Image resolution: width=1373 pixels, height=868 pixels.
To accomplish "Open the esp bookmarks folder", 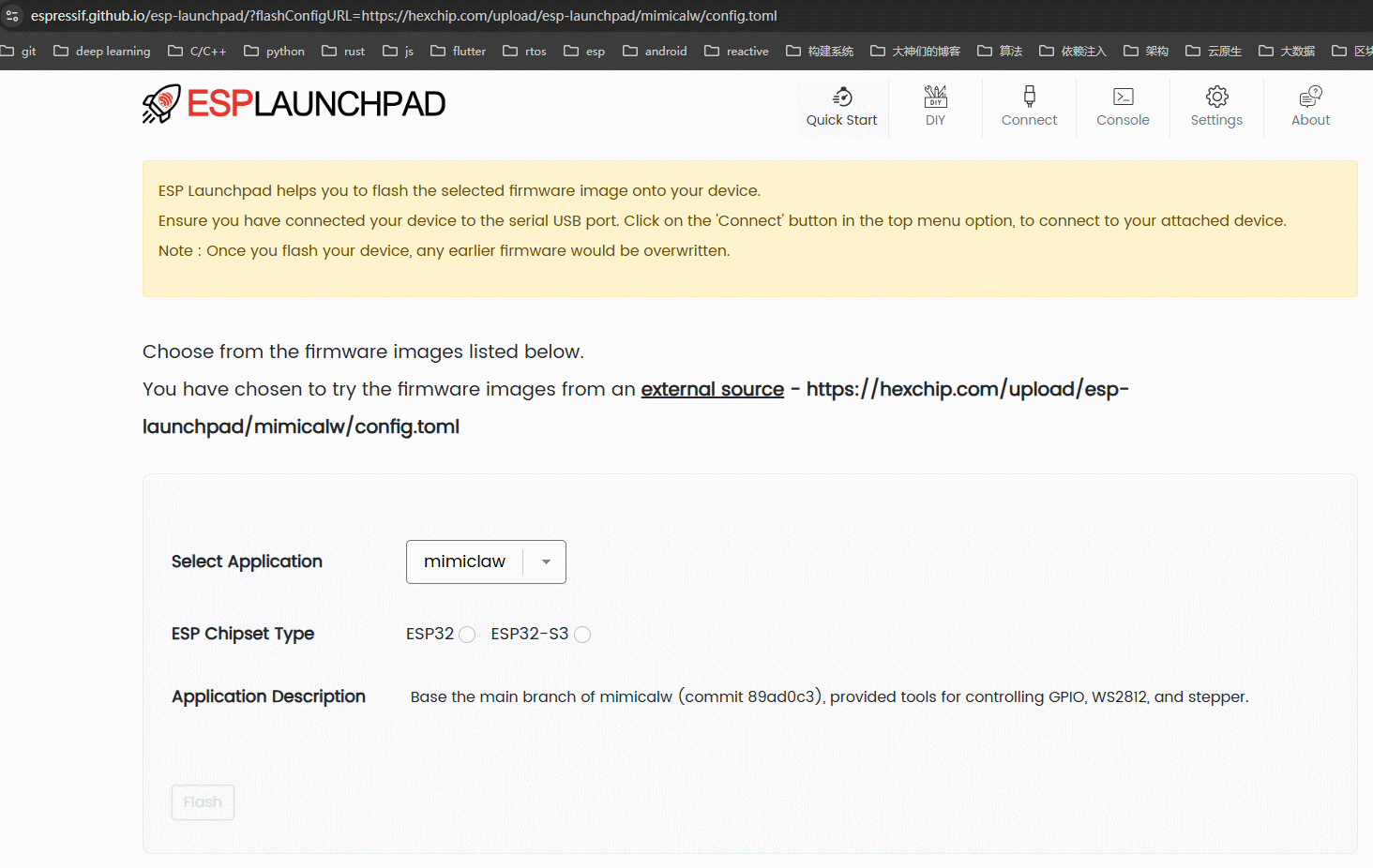I will 584,52.
